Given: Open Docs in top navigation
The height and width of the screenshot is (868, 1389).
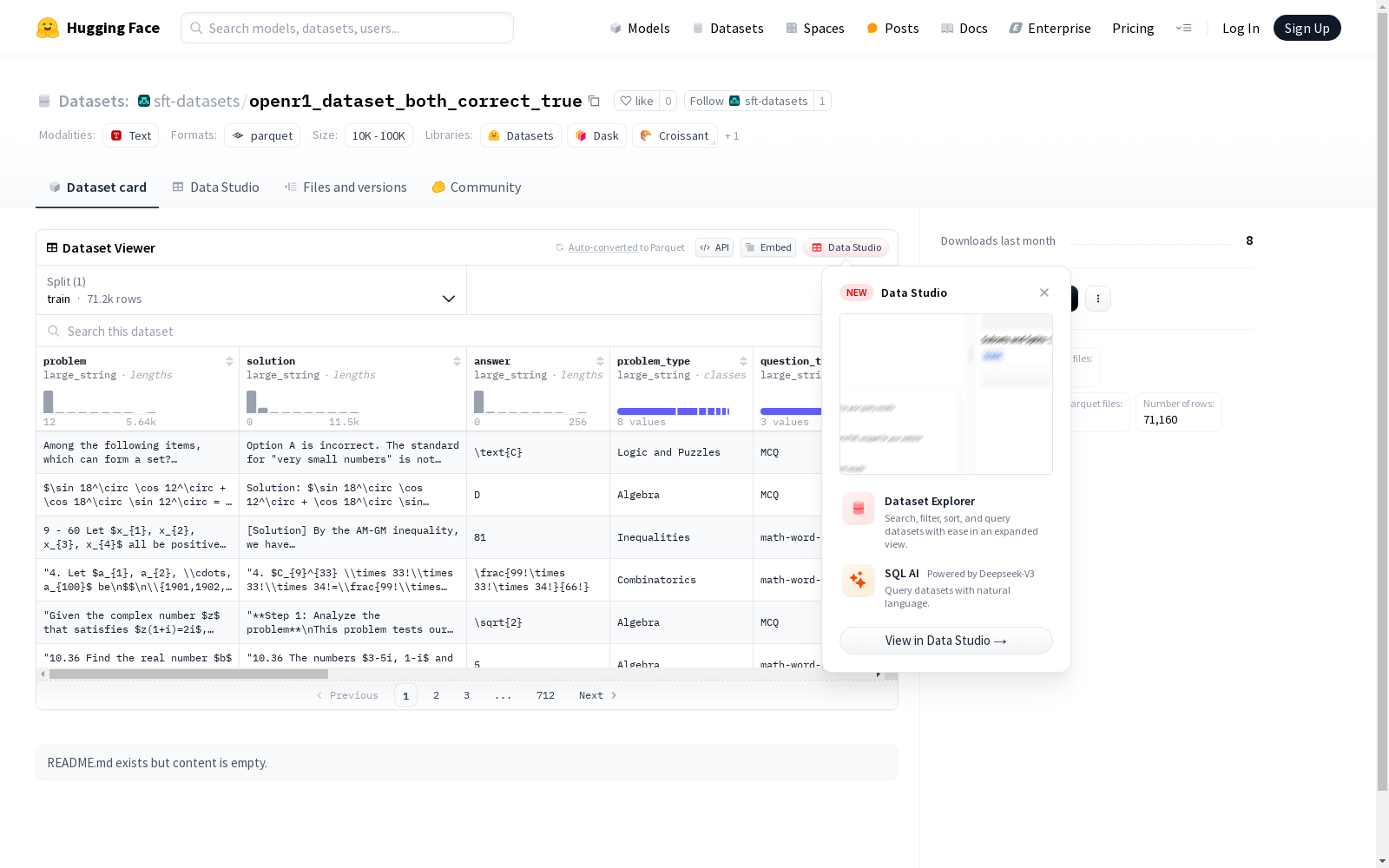Looking at the screenshot, I should (964, 28).
